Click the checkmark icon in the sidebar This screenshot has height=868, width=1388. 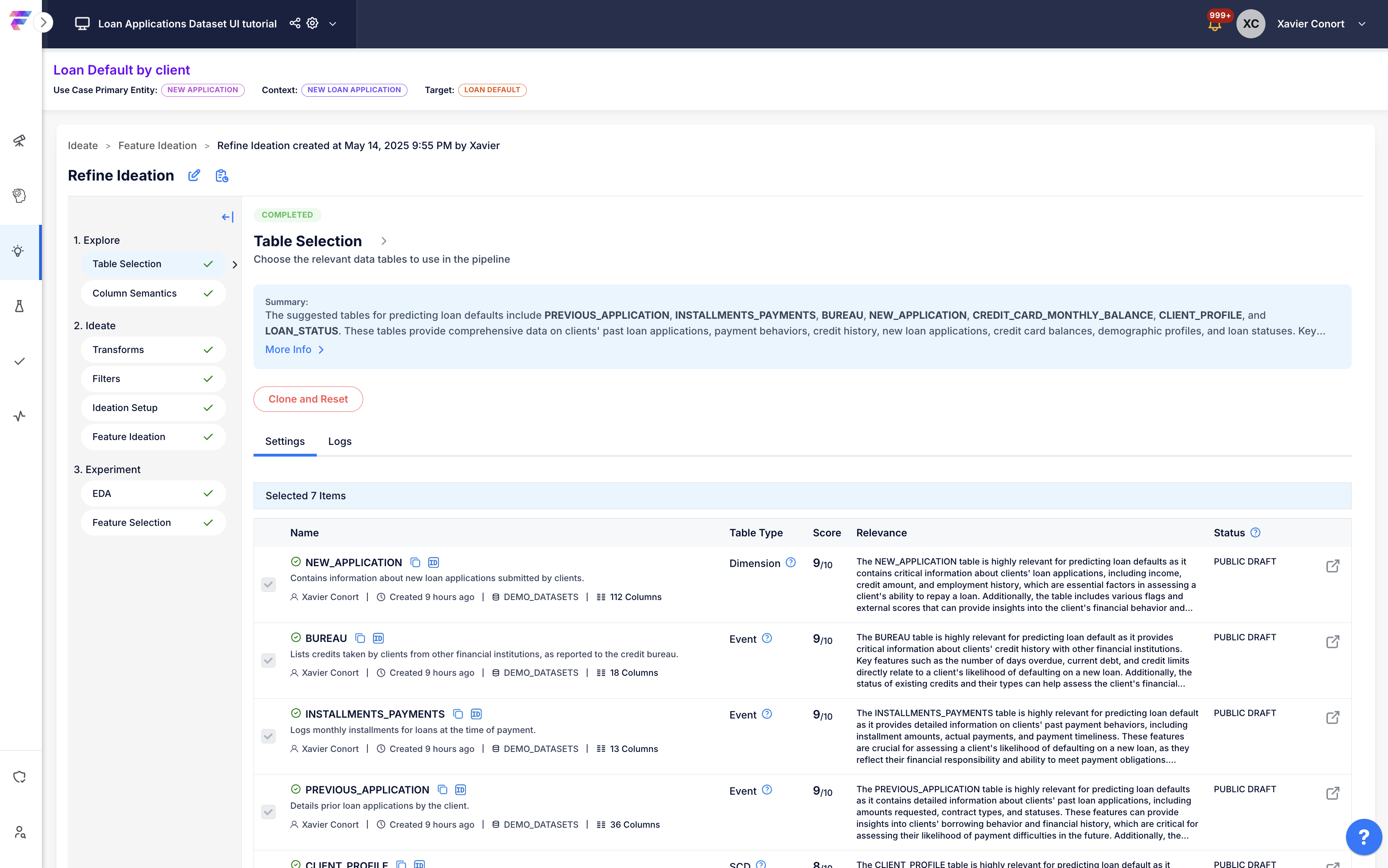coord(19,361)
